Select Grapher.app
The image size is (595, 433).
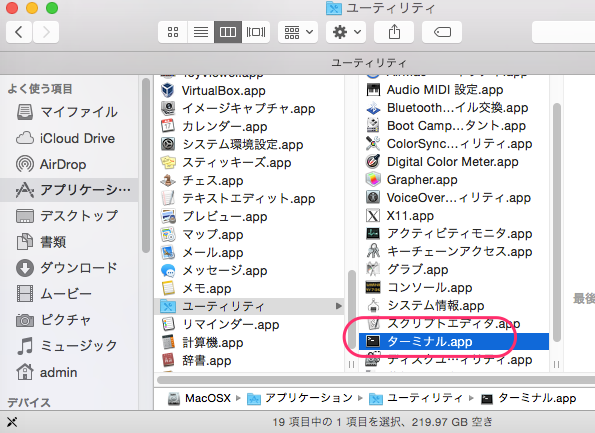[x=454, y=180]
